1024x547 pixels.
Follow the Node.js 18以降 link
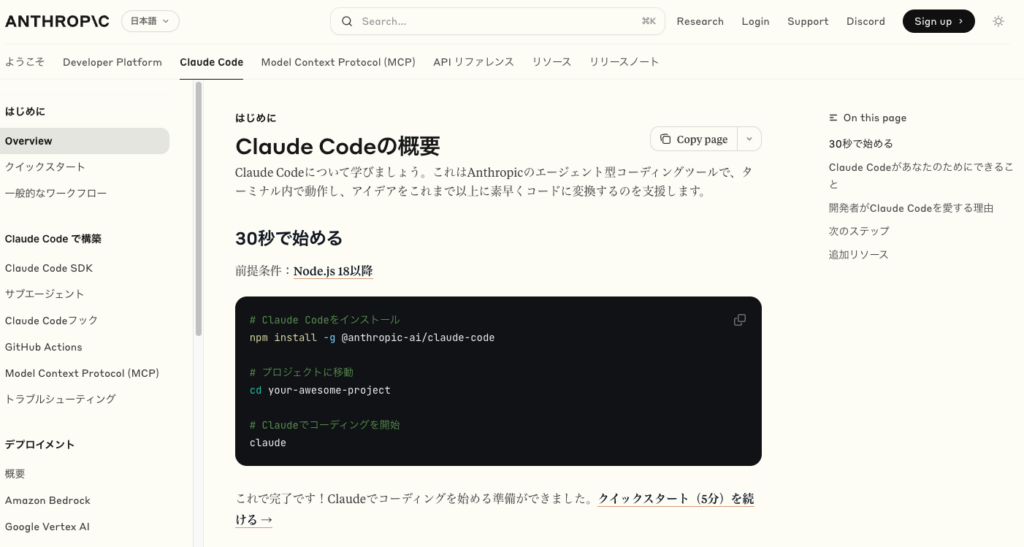(x=333, y=271)
